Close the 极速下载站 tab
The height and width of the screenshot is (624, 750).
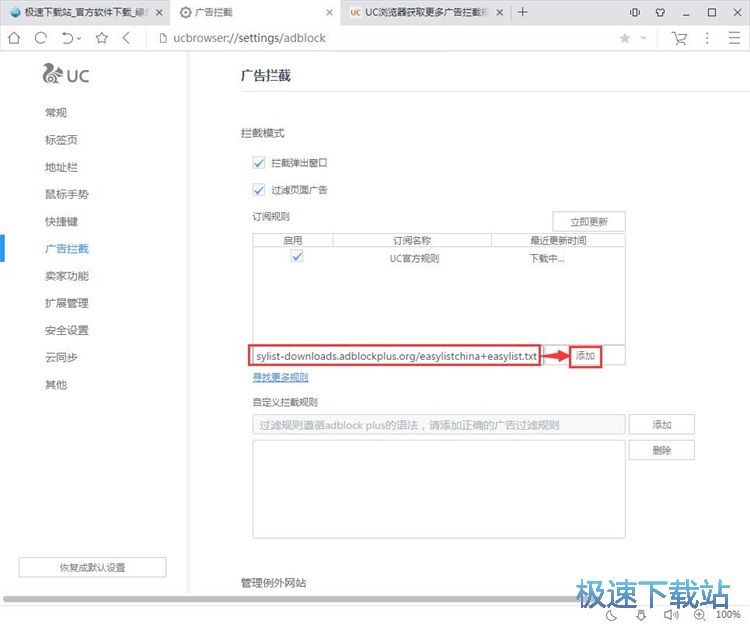point(159,12)
